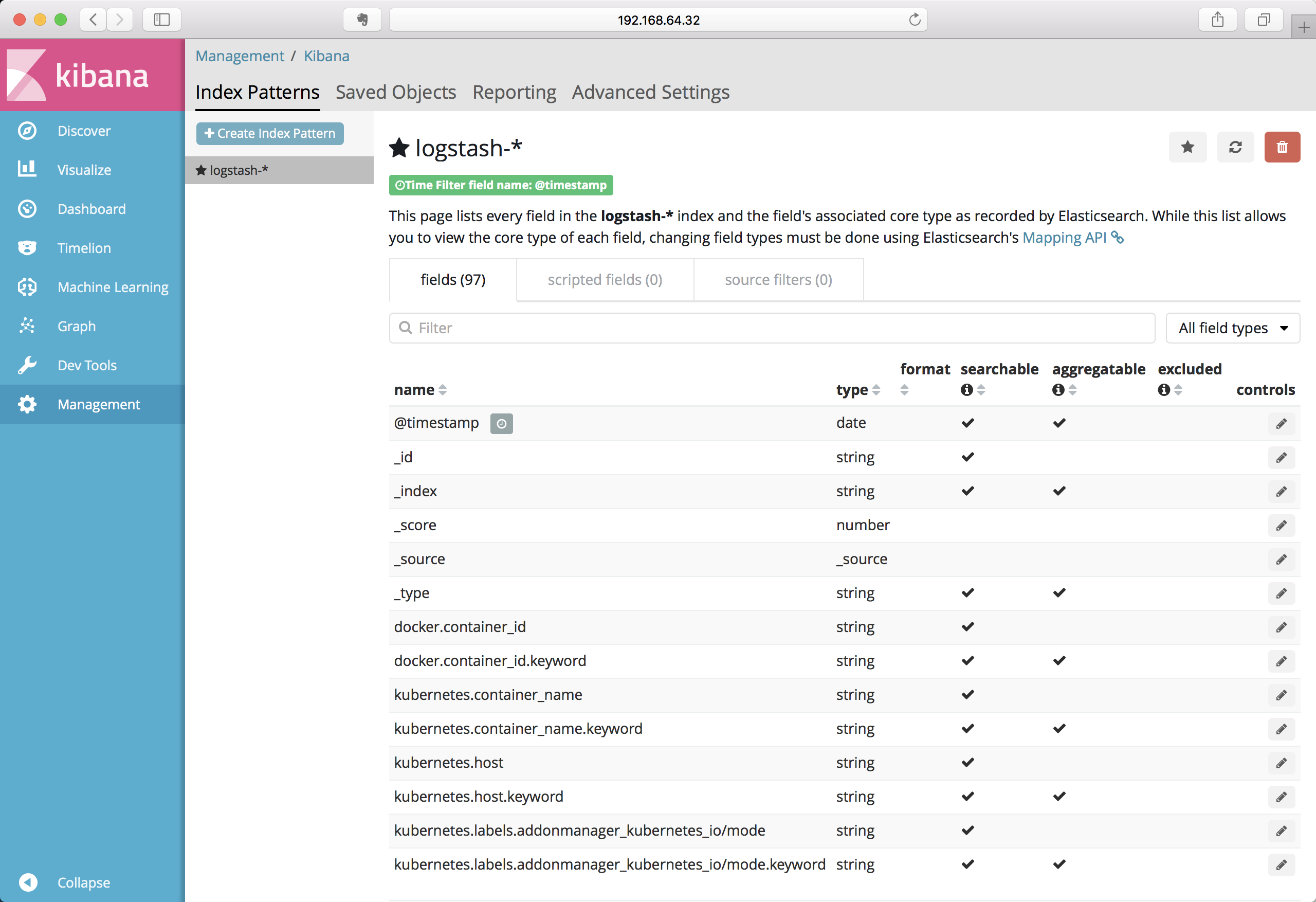Edit kubernetes.container_name.keyword field
The image size is (1316, 902).
pyautogui.click(x=1282, y=729)
